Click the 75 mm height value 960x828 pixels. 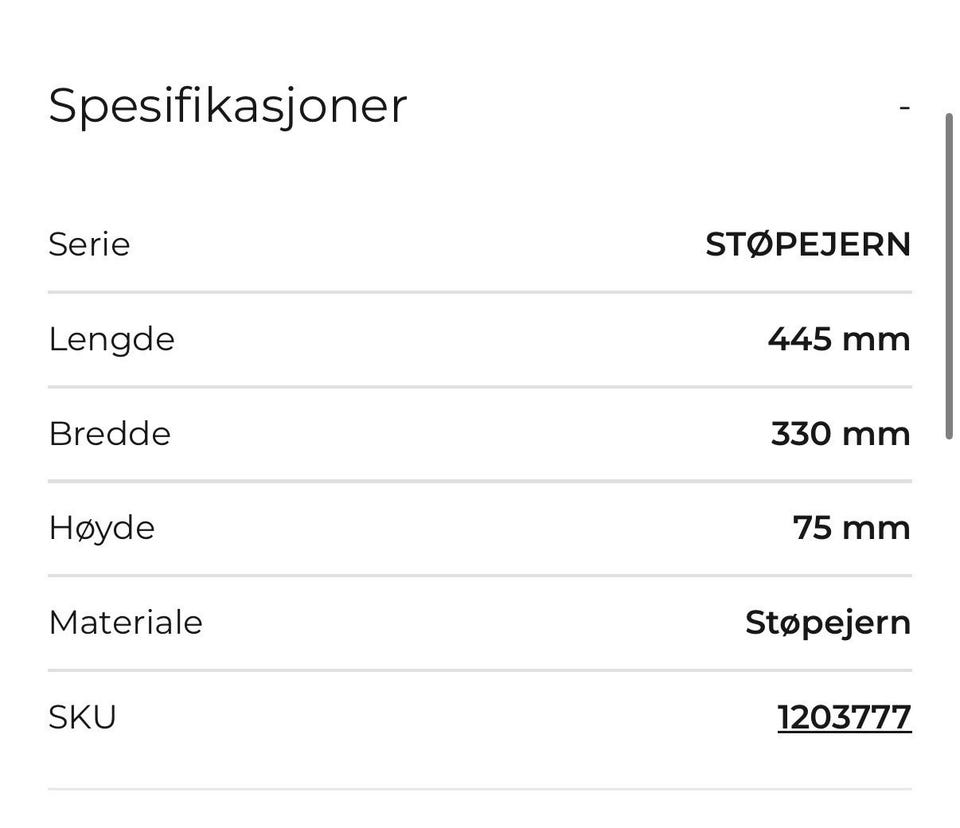tap(851, 527)
